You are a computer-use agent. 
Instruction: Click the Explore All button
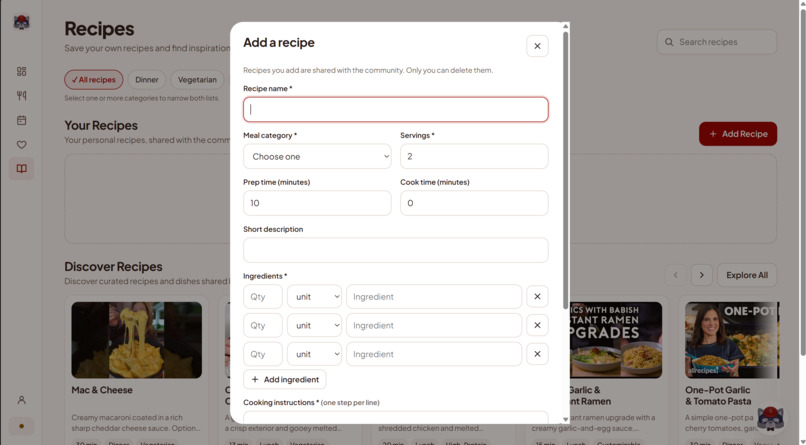pyautogui.click(x=747, y=275)
